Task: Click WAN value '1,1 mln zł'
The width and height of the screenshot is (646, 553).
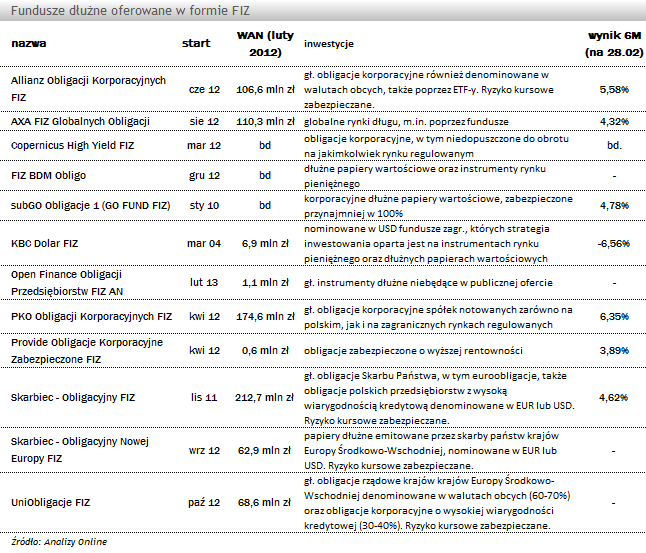Action: click(265, 283)
